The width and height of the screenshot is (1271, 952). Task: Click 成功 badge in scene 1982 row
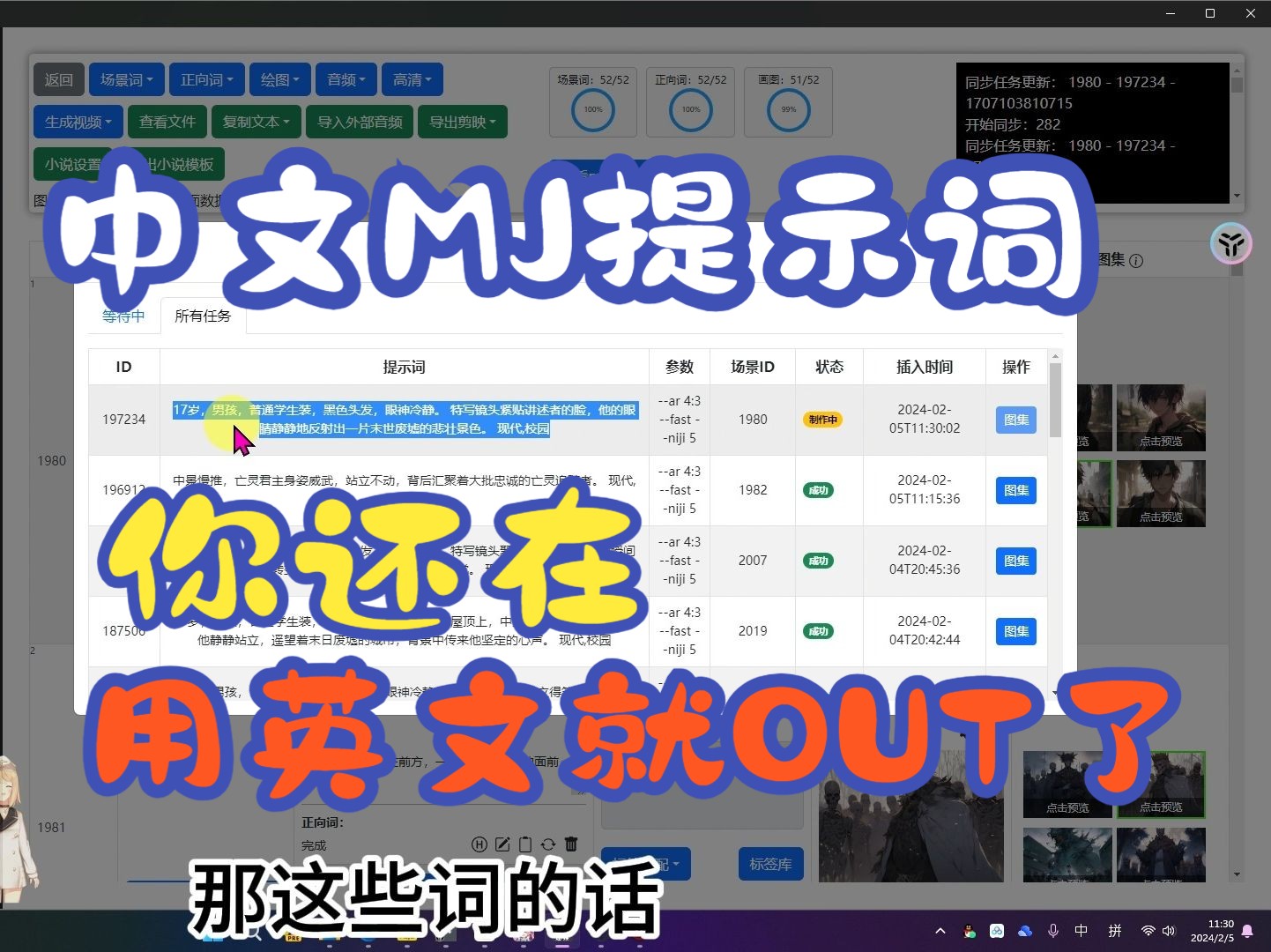[x=819, y=490]
